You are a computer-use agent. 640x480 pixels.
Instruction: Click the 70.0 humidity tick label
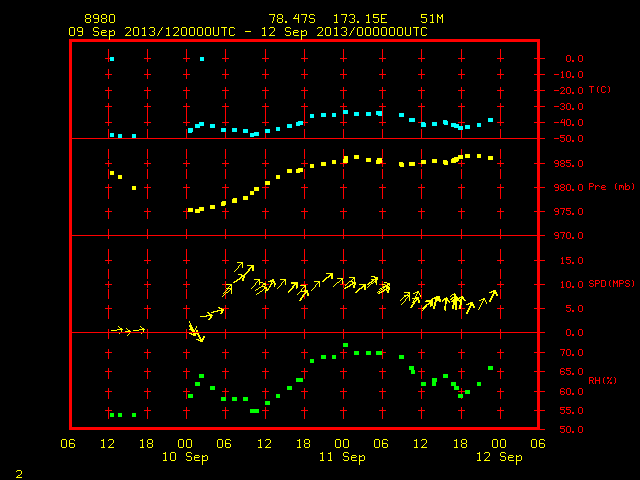pyautogui.click(x=572, y=353)
